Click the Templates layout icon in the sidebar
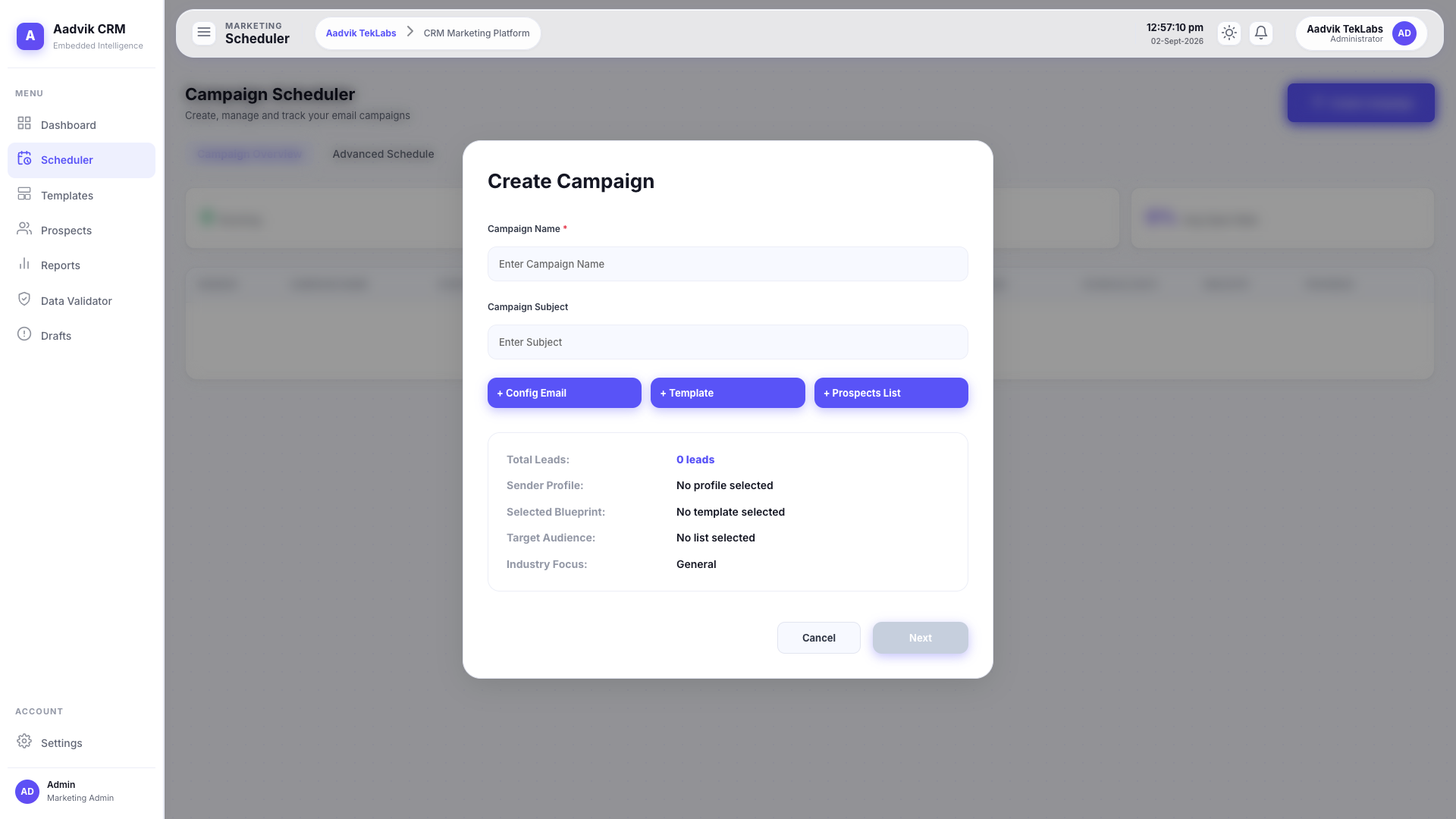Viewport: 1456px width, 819px height. 24,194
